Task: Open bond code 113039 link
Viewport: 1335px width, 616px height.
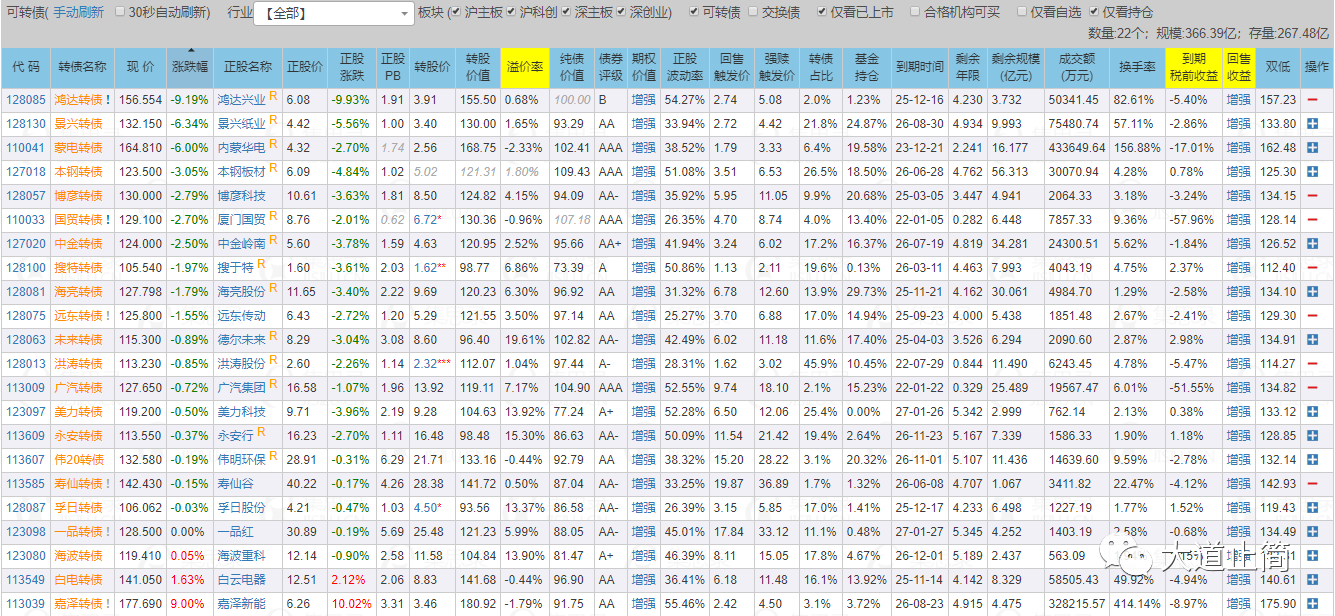Action: [x=26, y=604]
